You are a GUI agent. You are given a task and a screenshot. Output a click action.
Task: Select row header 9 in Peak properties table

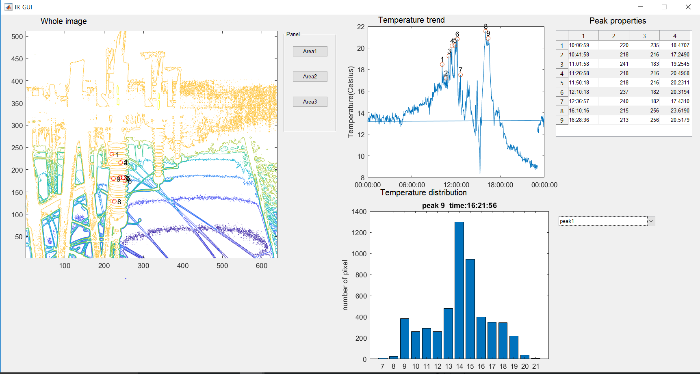pos(562,120)
